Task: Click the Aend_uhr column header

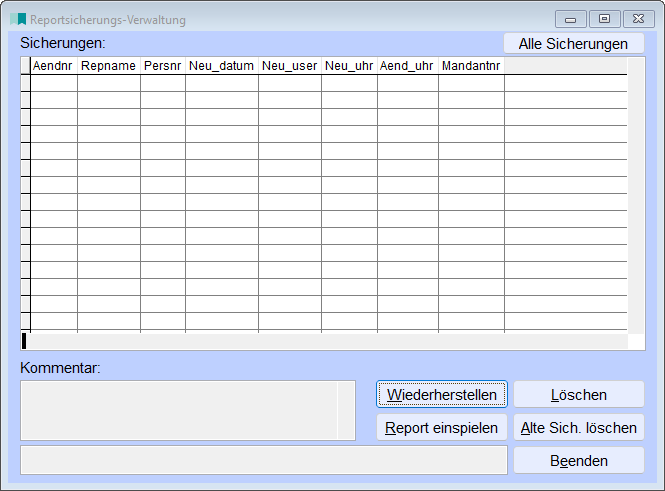Action: [407, 66]
